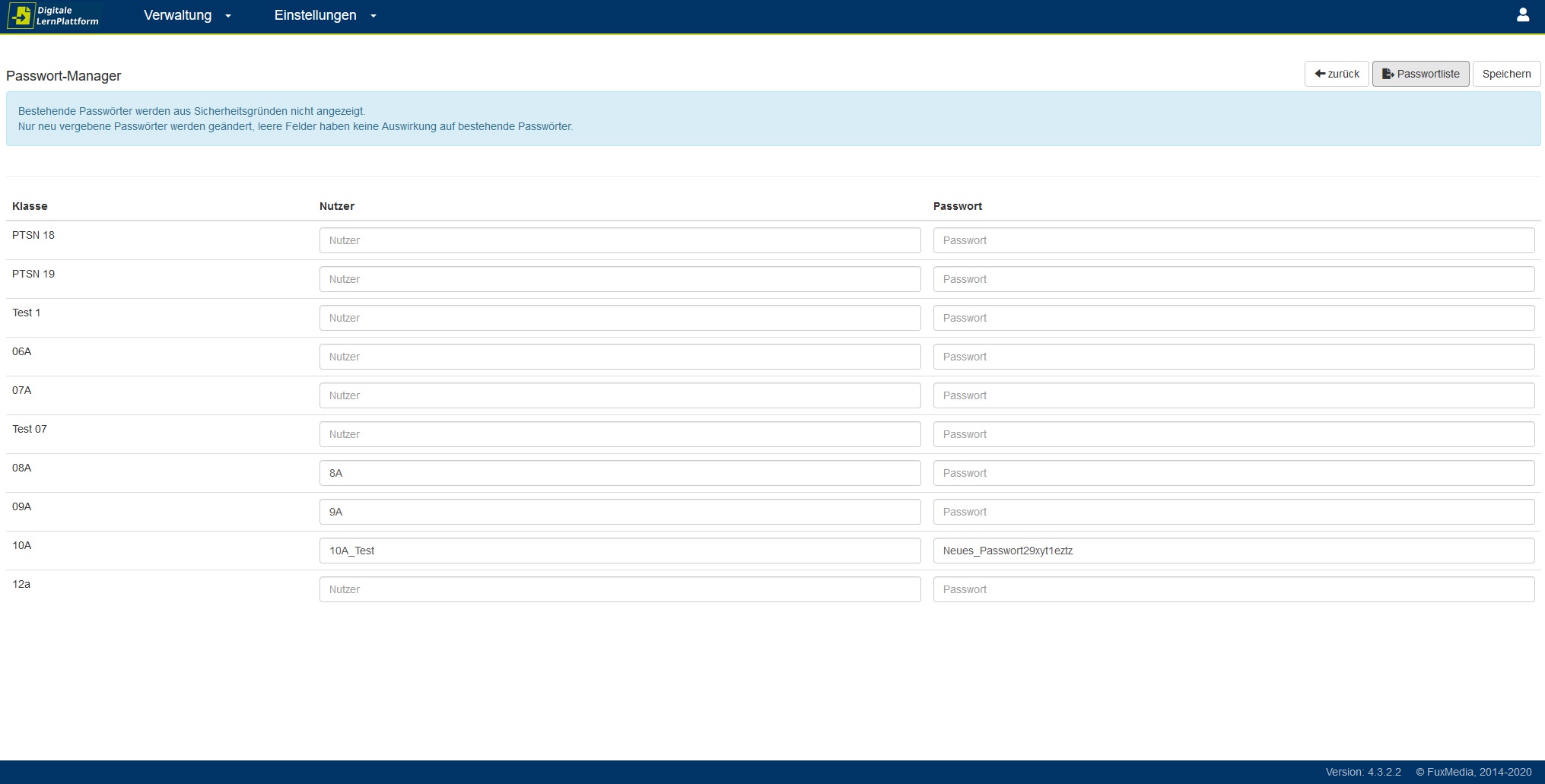Focus the Passwort field for 08A
The height and width of the screenshot is (784, 1545).
(1234, 473)
